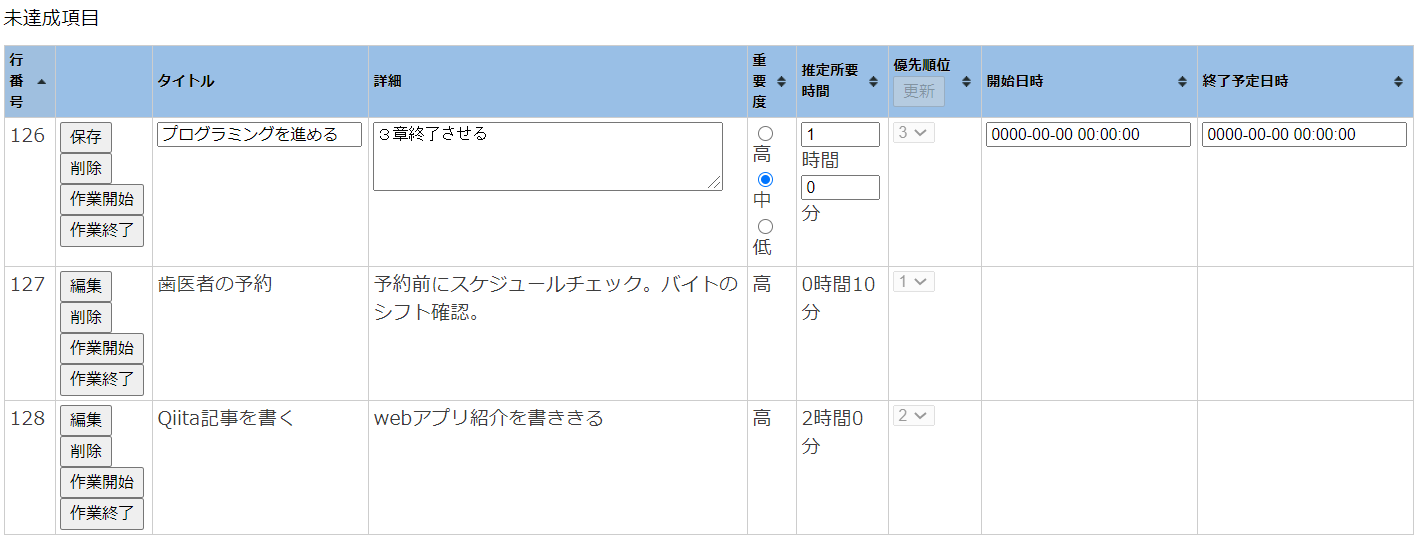1423x540 pixels.
Task: Click 保存 button in row 126
Action: (x=86, y=137)
